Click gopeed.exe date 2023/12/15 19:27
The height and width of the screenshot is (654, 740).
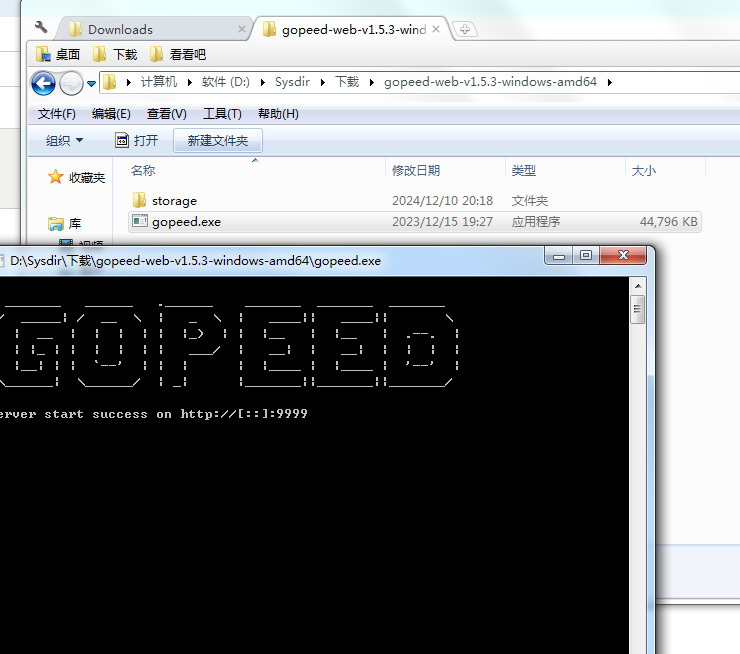point(442,222)
